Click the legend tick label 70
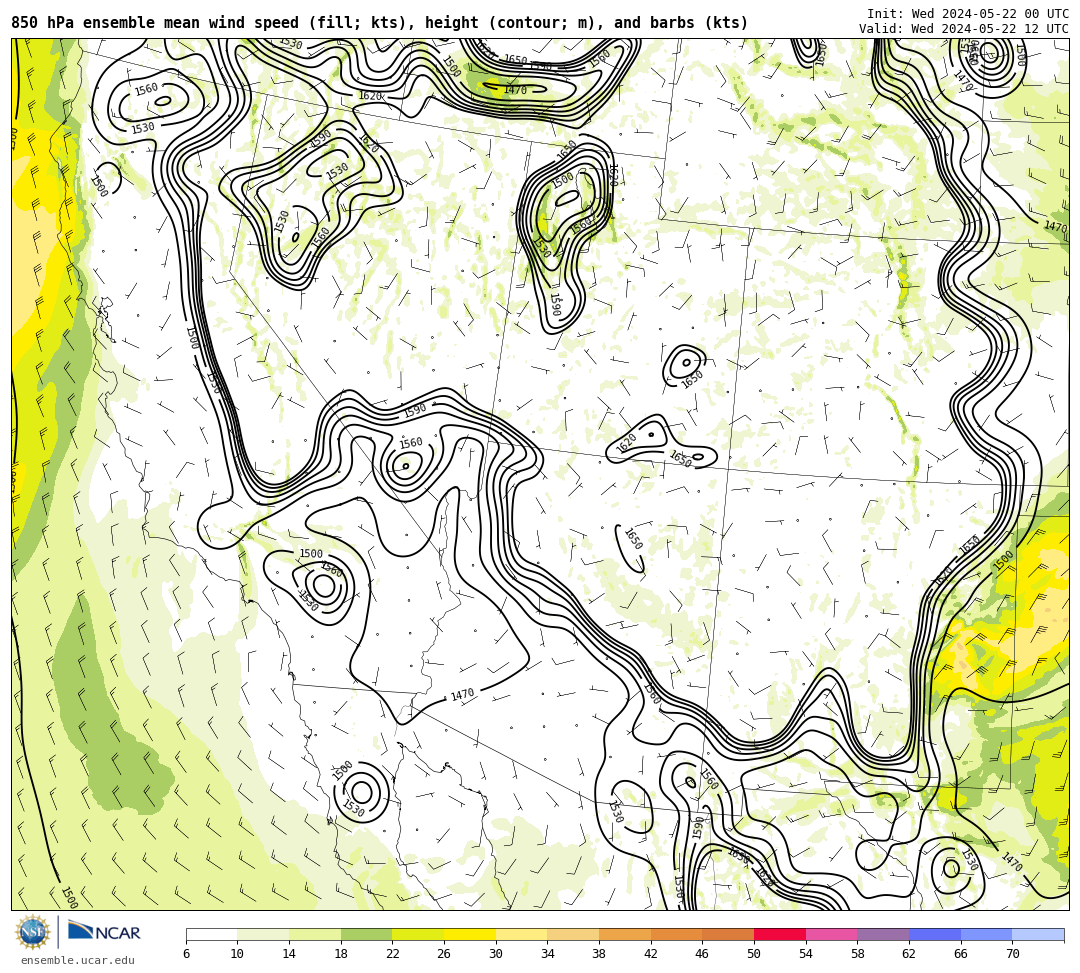Image resolution: width=1080 pixels, height=973 pixels. tap(1012, 954)
